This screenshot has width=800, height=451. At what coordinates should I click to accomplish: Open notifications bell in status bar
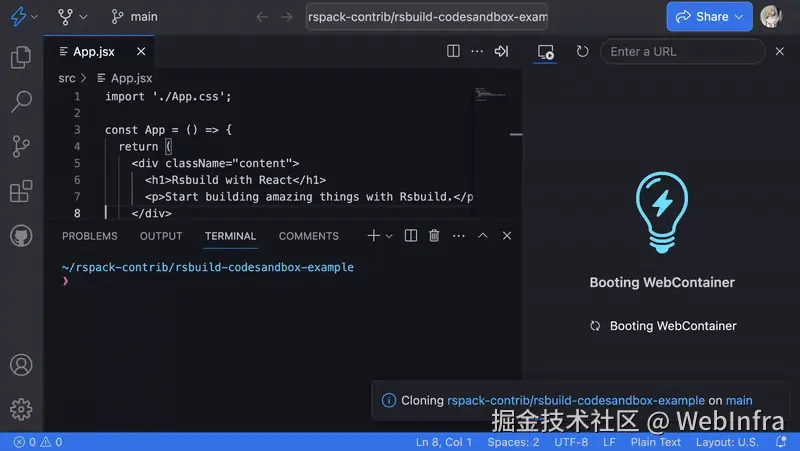point(781,442)
